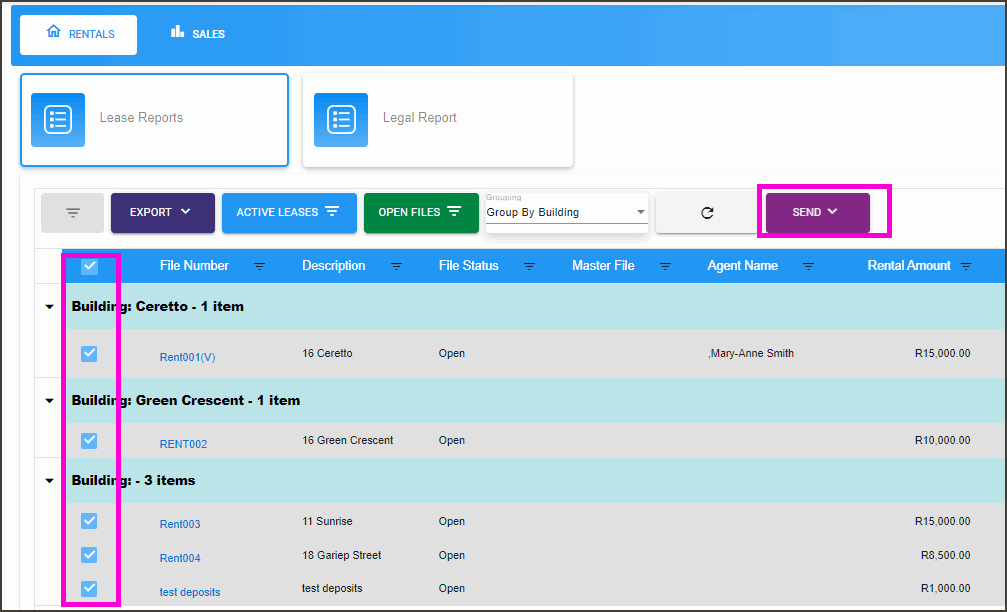Open the SEND dropdown
The width and height of the screenshot is (1007, 612).
point(815,212)
